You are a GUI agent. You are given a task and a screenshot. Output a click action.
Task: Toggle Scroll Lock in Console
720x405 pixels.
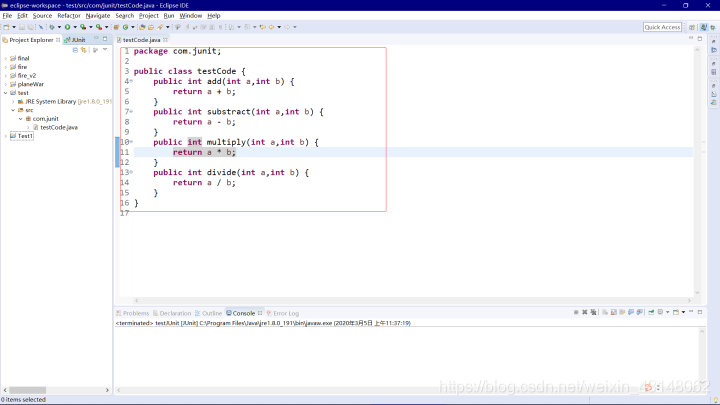coord(613,312)
